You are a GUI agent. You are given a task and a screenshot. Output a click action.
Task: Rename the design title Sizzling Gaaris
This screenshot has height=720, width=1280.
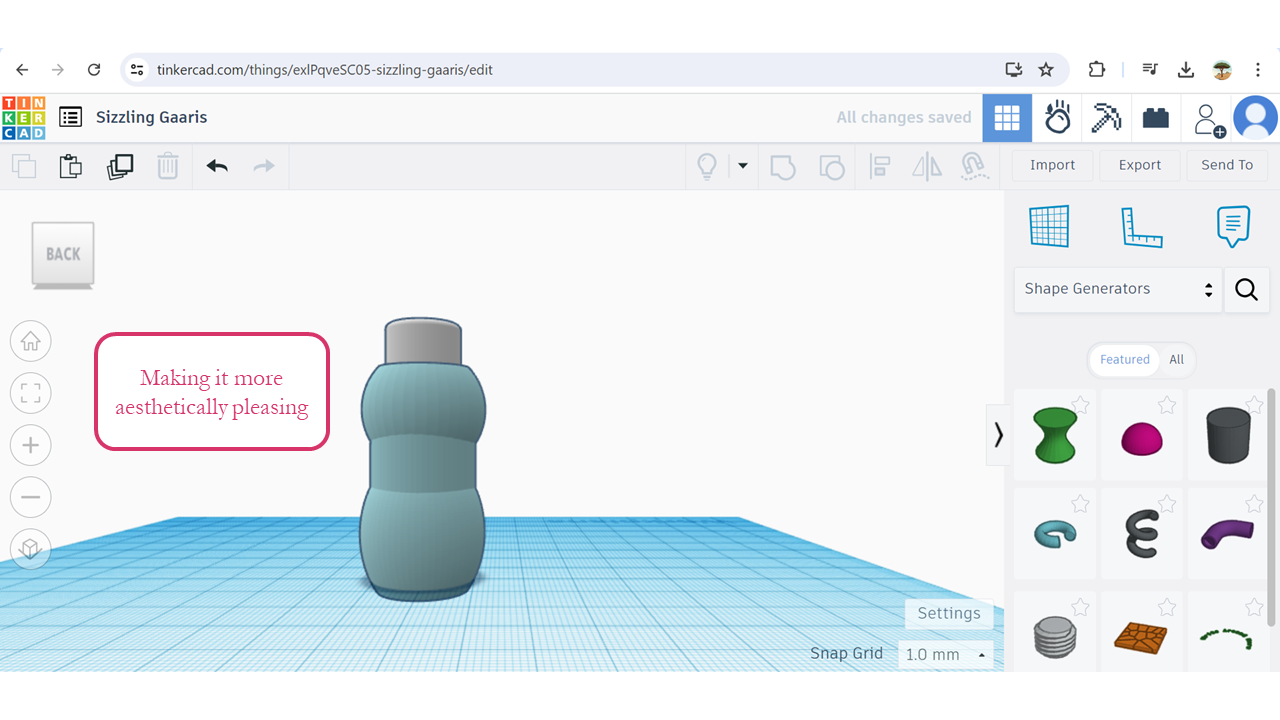tap(152, 117)
